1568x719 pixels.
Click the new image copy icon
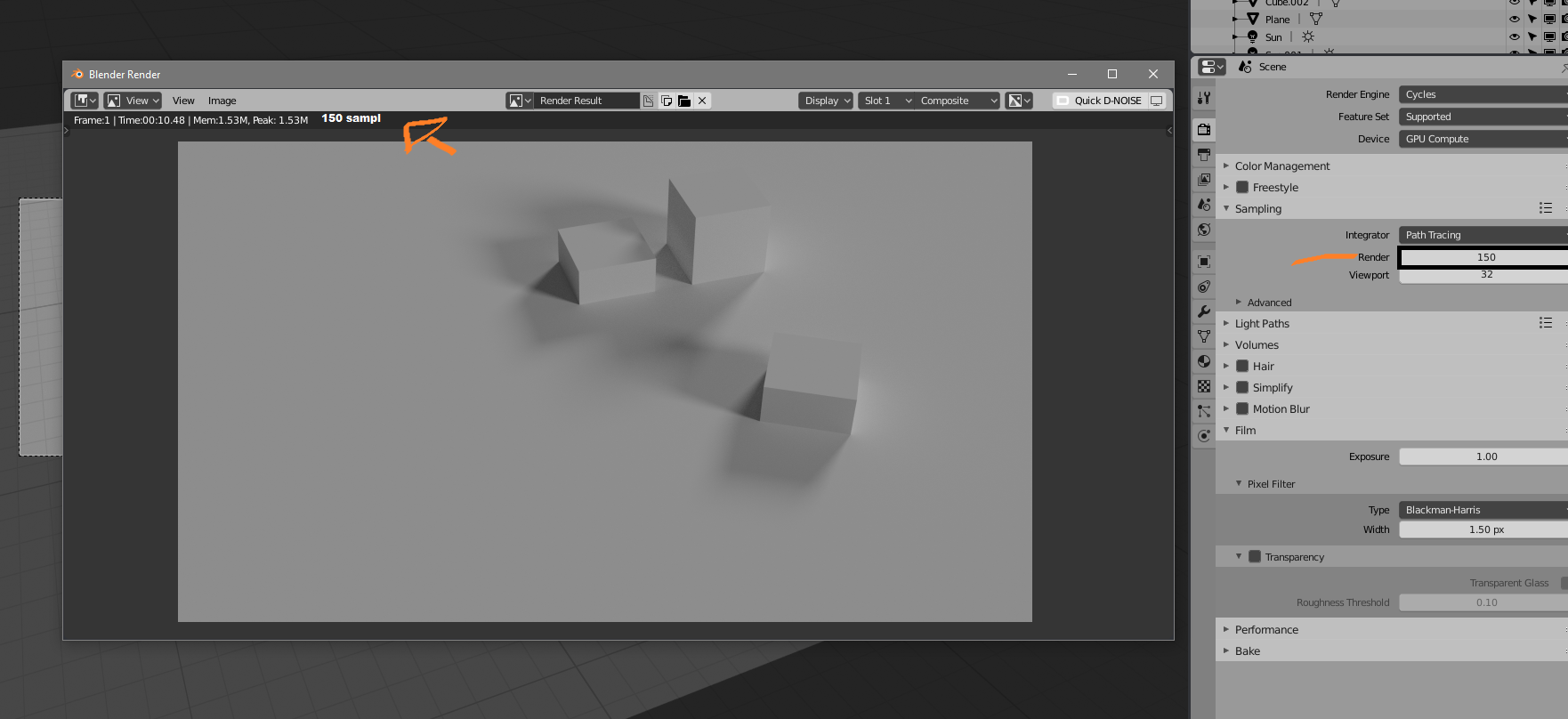667,101
